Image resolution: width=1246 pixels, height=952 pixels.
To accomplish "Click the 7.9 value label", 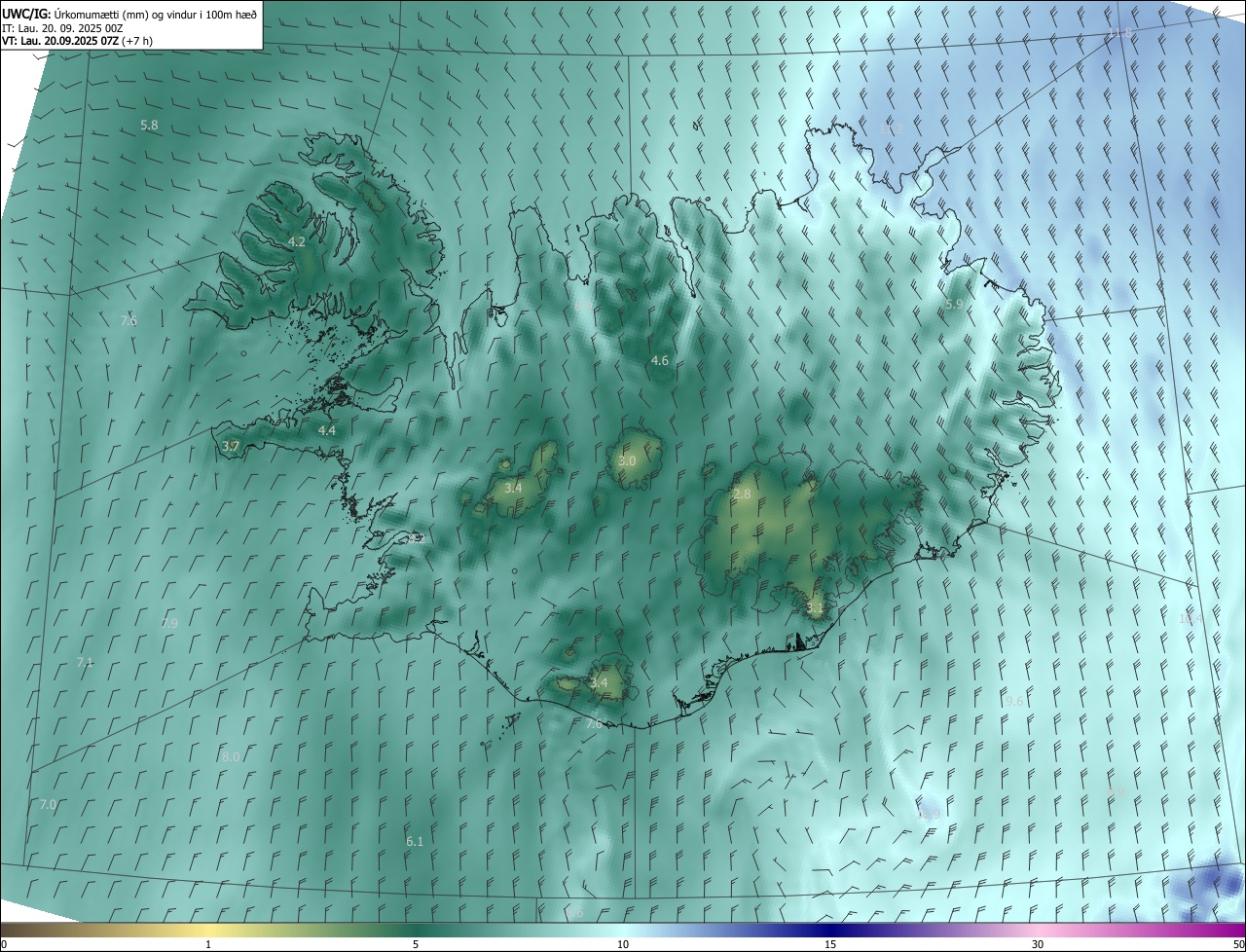I will pos(169,623).
